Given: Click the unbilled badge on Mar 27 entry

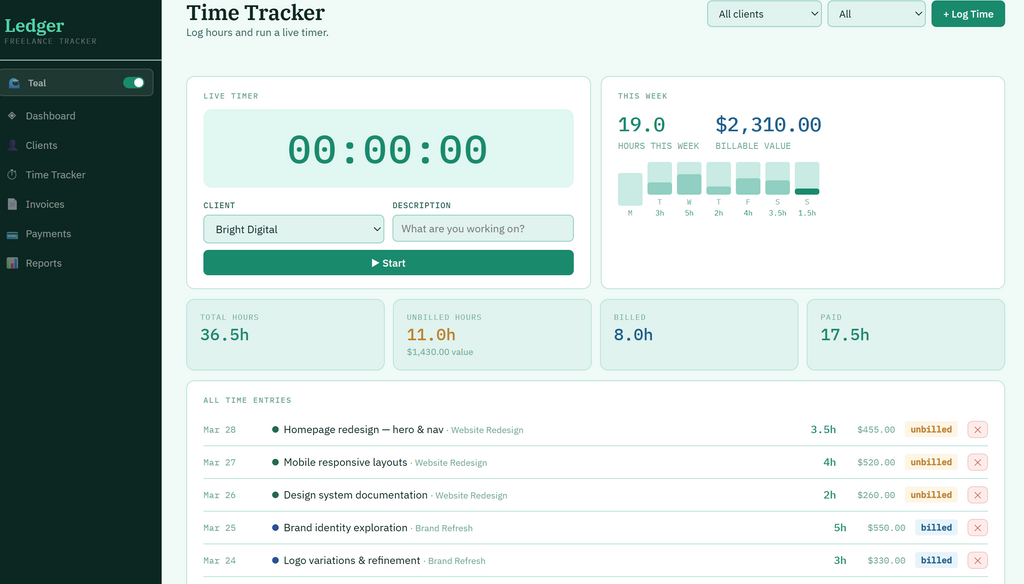Looking at the screenshot, I should click(x=931, y=462).
